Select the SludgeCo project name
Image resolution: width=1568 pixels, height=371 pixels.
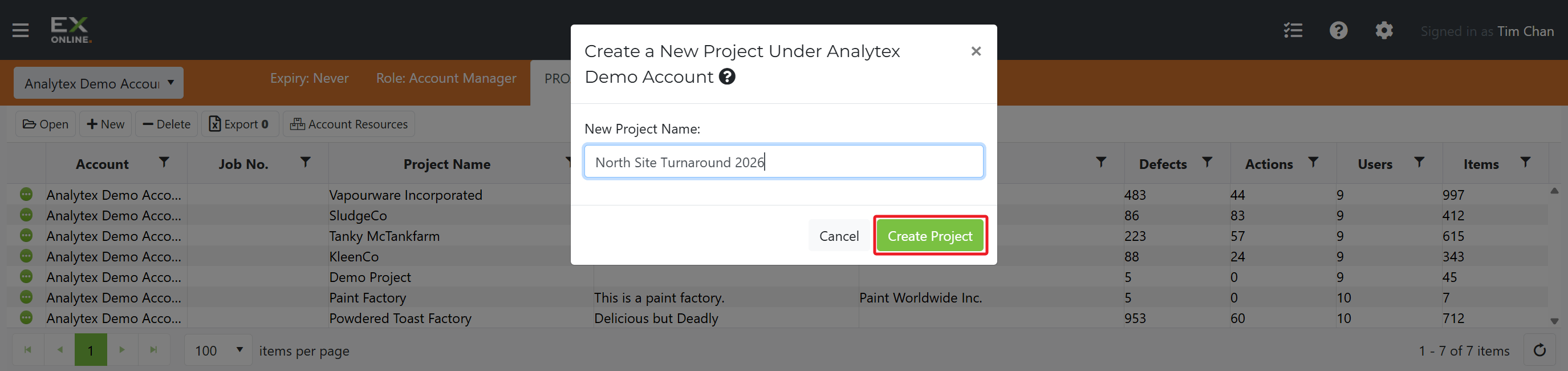pos(358,216)
